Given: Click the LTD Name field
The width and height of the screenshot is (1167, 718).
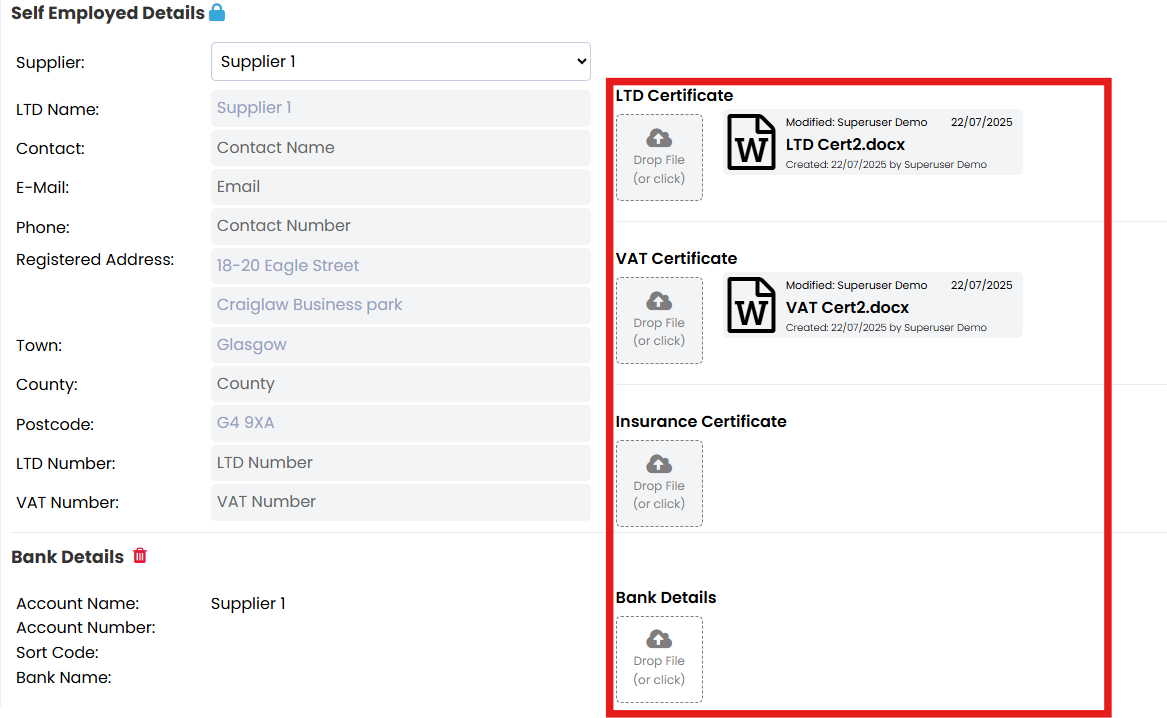Looking at the screenshot, I should 400,108.
